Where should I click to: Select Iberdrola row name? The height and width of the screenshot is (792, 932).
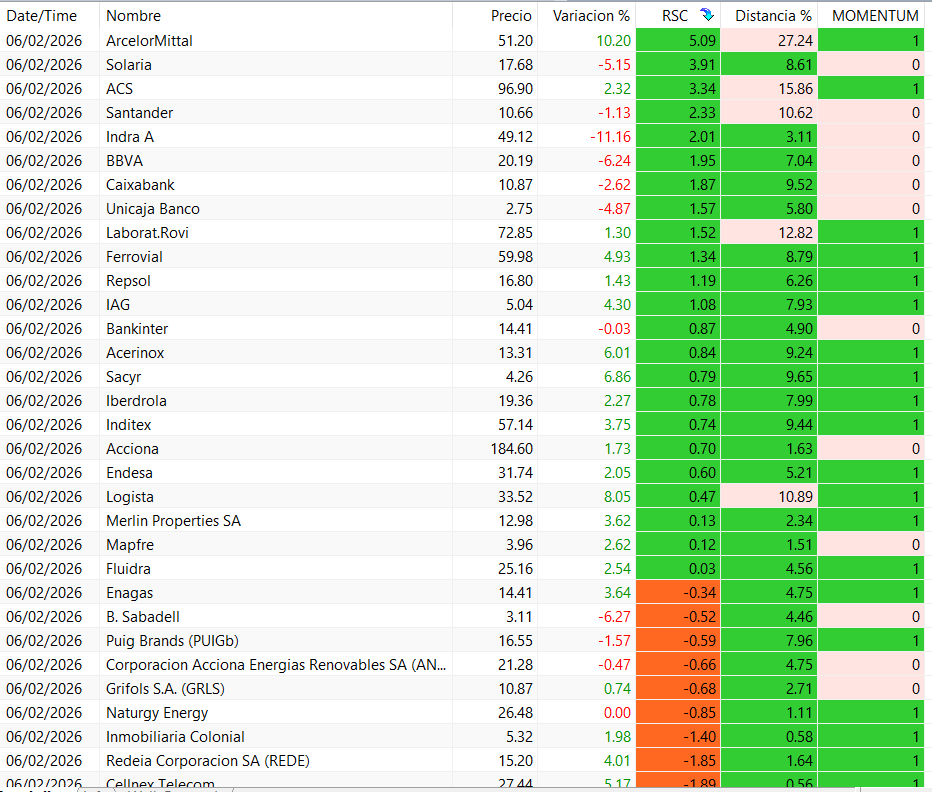click(136, 401)
